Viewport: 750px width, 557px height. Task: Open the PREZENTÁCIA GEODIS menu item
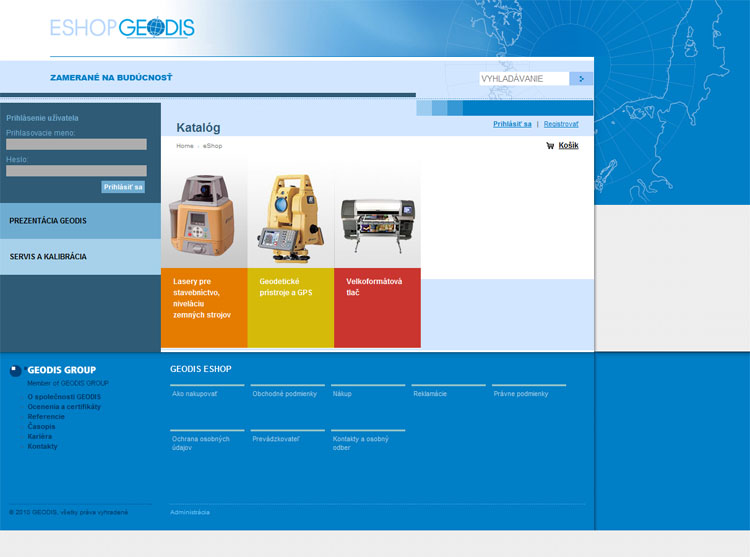pos(80,221)
